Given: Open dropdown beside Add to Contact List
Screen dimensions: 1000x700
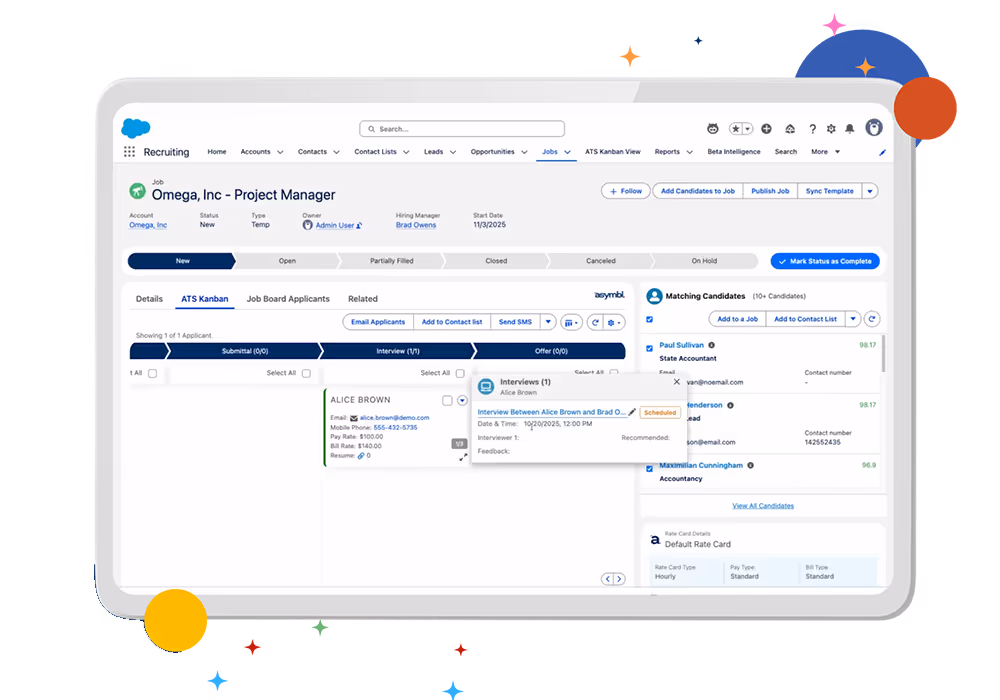Looking at the screenshot, I should click(853, 319).
